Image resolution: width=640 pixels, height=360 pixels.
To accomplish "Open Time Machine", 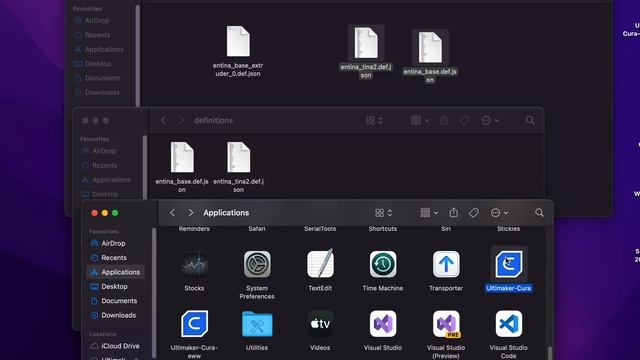I will click(383, 264).
